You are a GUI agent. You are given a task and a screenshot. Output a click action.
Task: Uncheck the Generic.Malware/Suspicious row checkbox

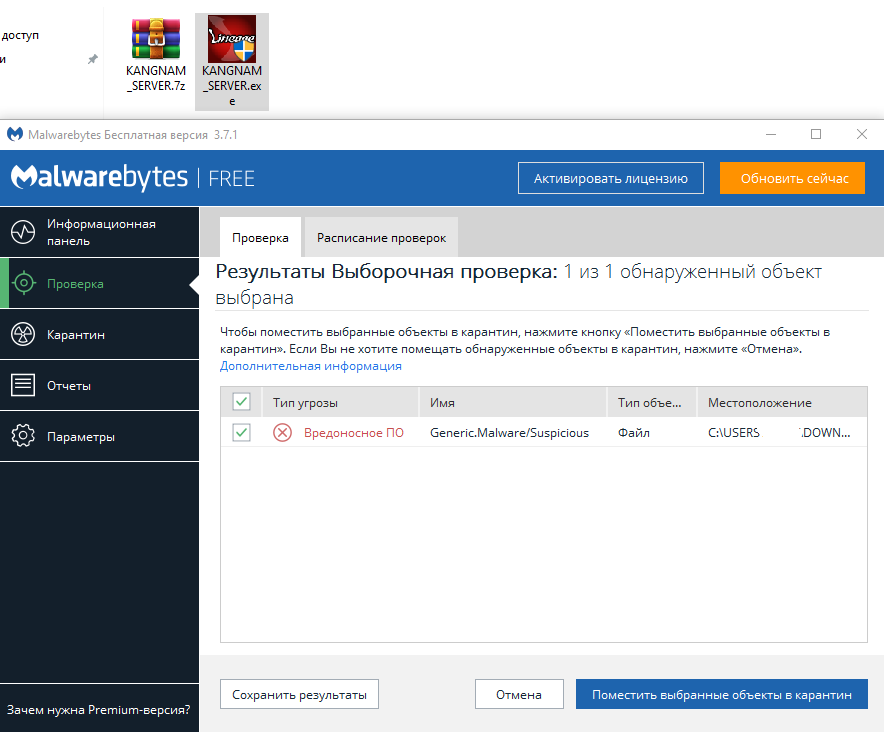(x=241, y=433)
